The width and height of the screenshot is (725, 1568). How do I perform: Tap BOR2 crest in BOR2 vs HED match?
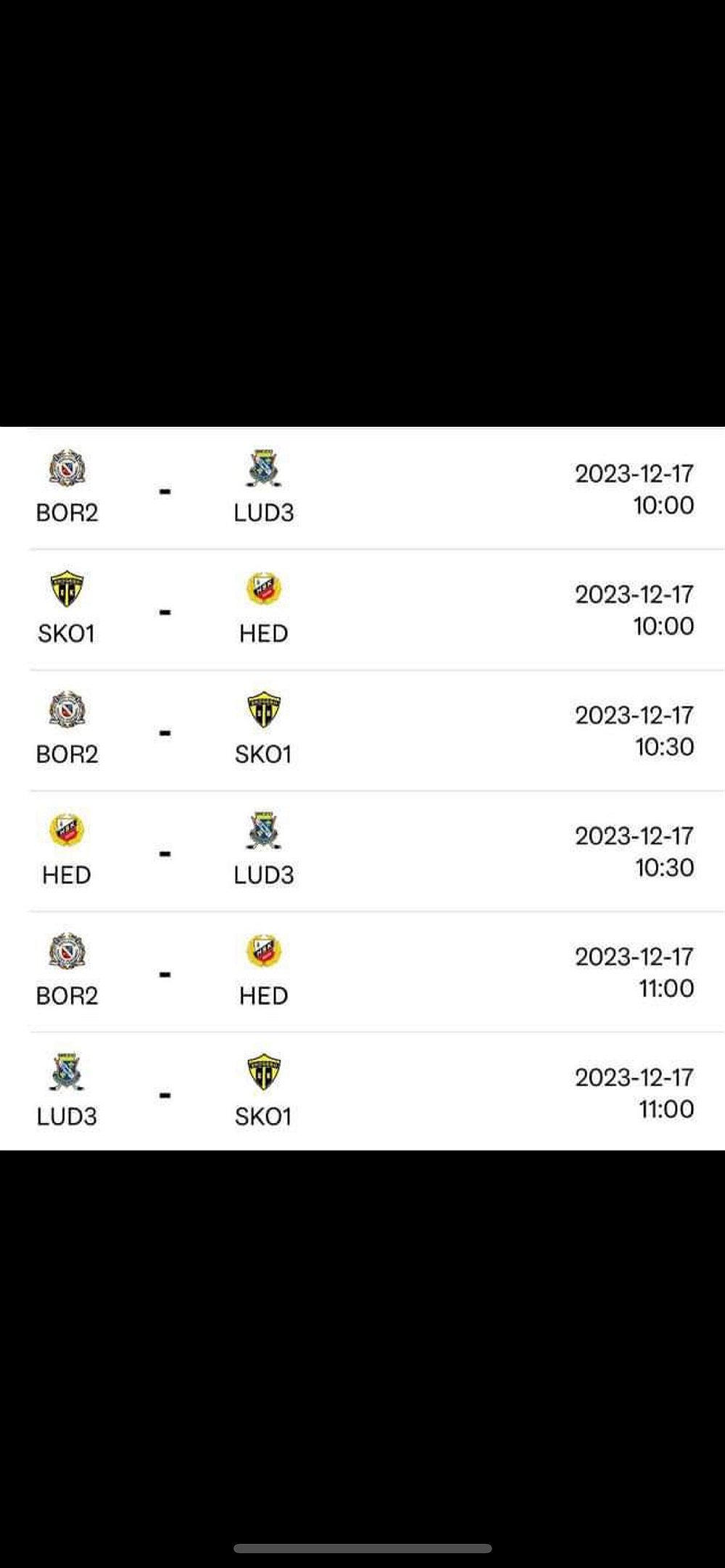click(x=67, y=951)
